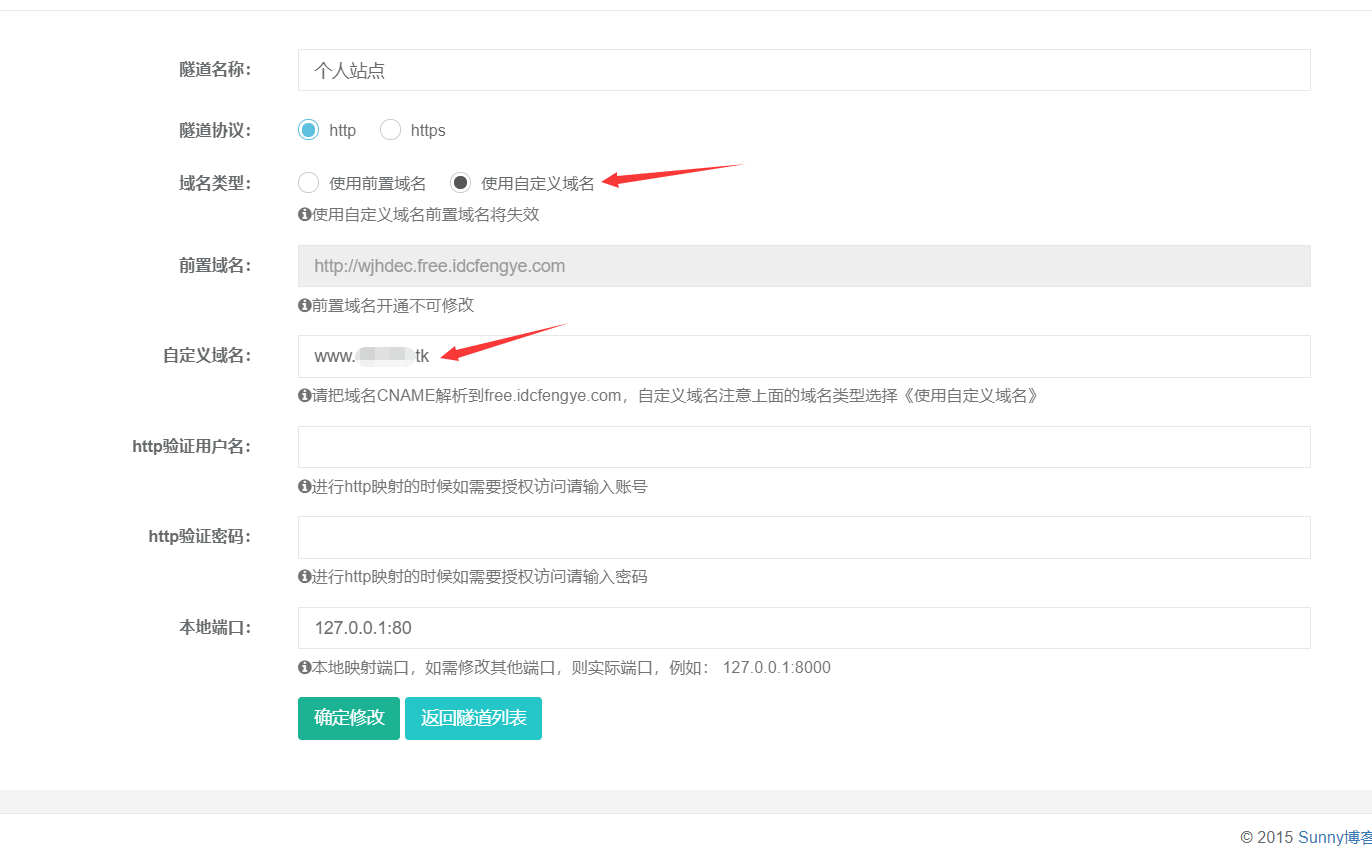Click the disabled 前置域名 URL field
The image size is (1372, 849).
point(803,266)
